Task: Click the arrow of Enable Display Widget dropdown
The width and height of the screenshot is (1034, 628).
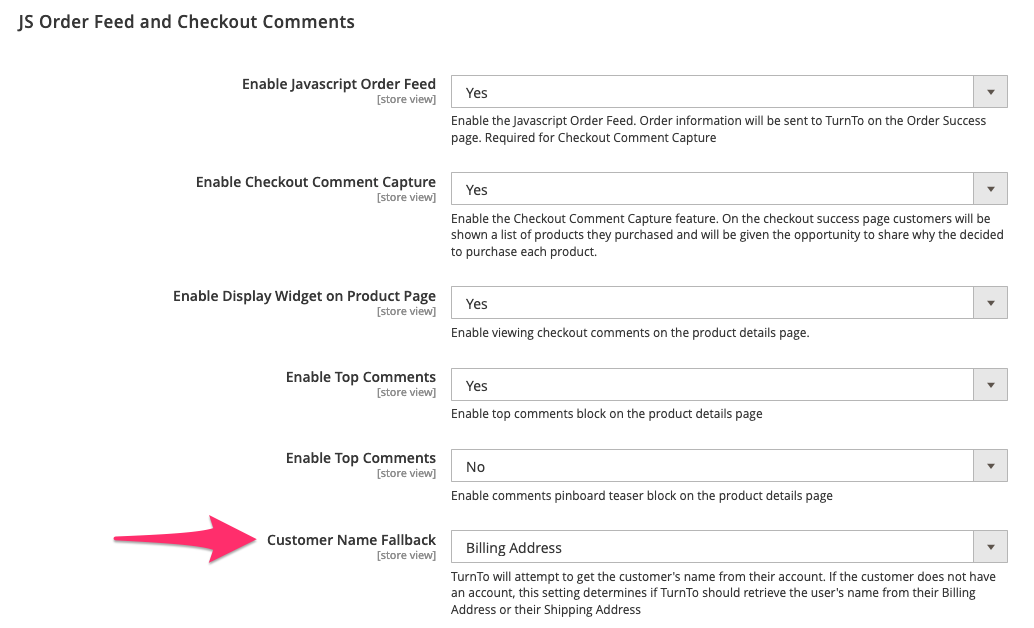Action: coord(990,303)
